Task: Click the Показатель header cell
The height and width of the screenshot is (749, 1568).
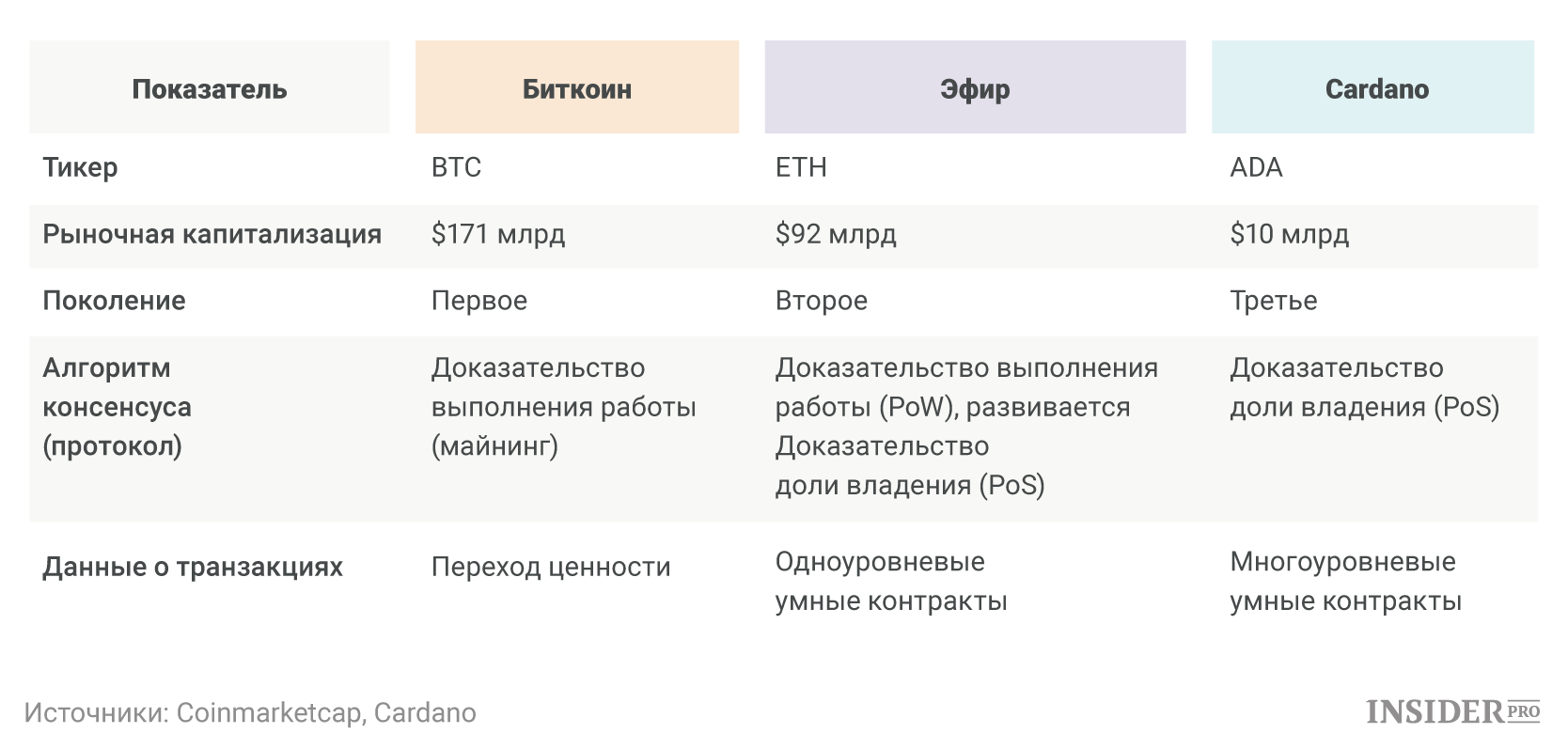Action: 210,87
